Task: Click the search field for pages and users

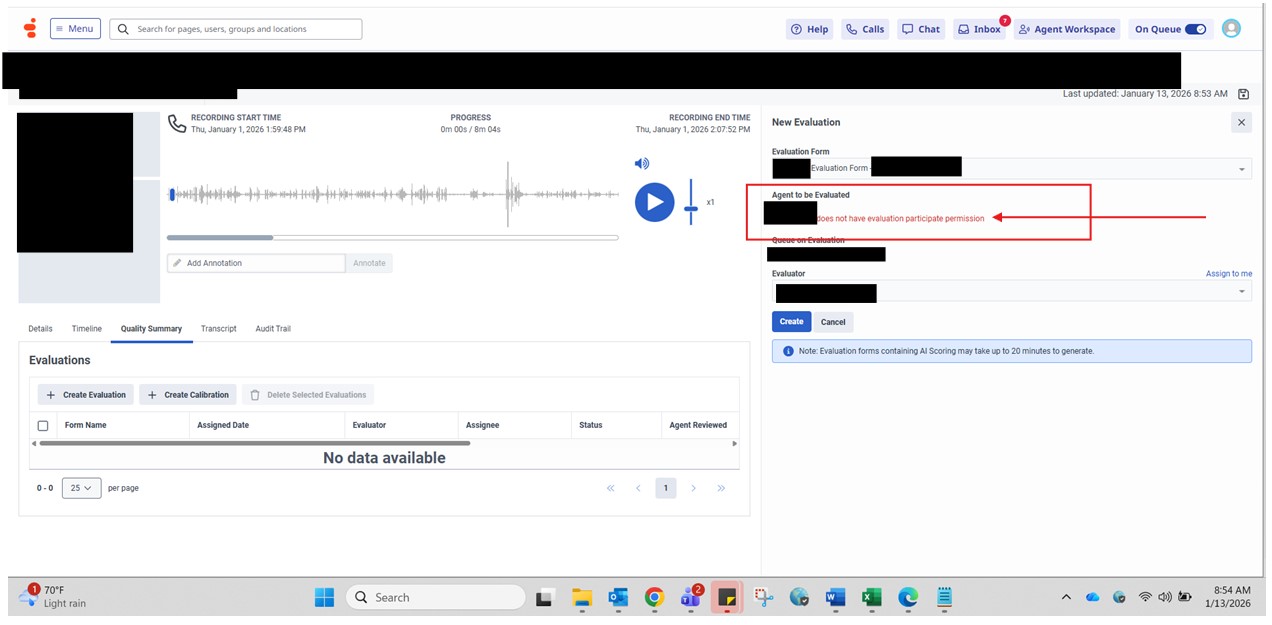Action: pyautogui.click(x=236, y=29)
